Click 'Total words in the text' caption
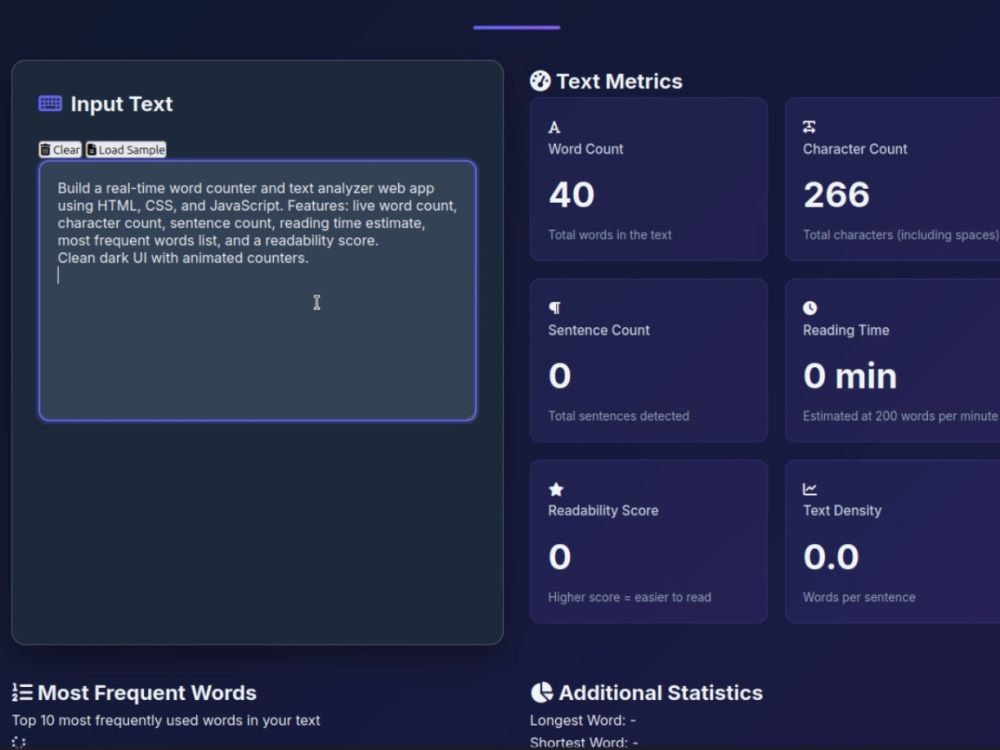The width and height of the screenshot is (1000, 750). (610, 235)
